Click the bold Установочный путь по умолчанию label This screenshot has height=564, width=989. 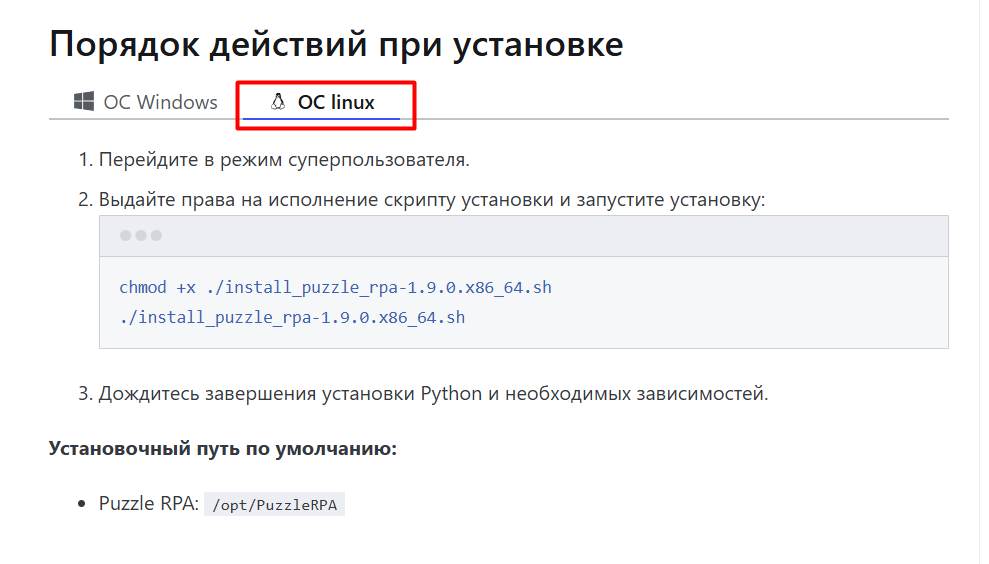point(223,449)
